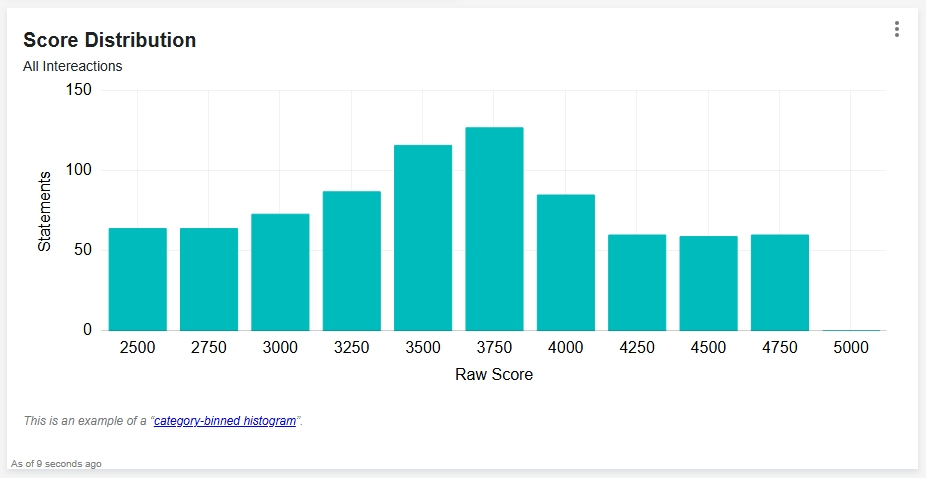The height and width of the screenshot is (478, 926).
Task: Select the 2750 score bar
Action: pos(209,279)
